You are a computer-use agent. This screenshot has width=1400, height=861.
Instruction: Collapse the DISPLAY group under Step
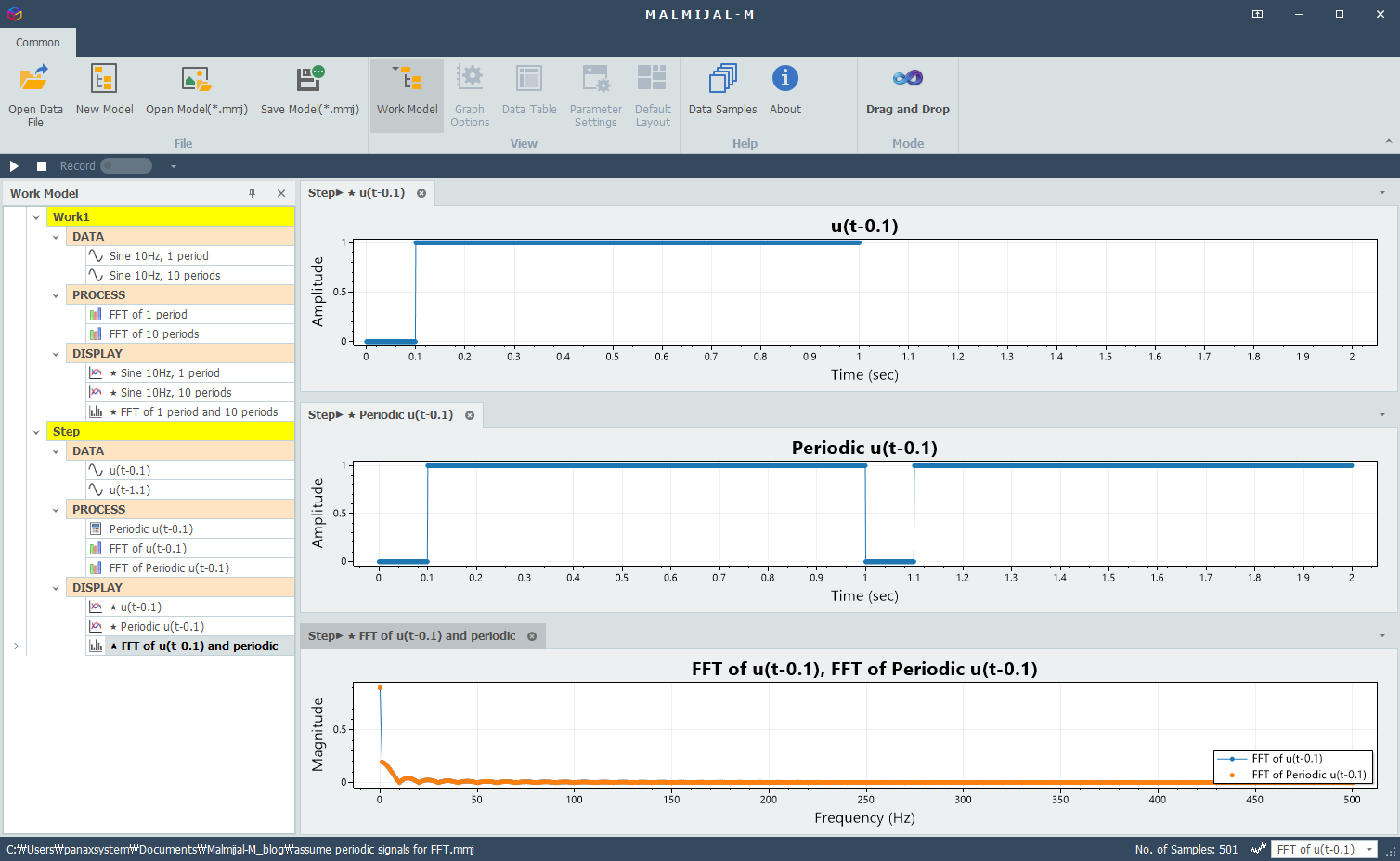pos(56,588)
